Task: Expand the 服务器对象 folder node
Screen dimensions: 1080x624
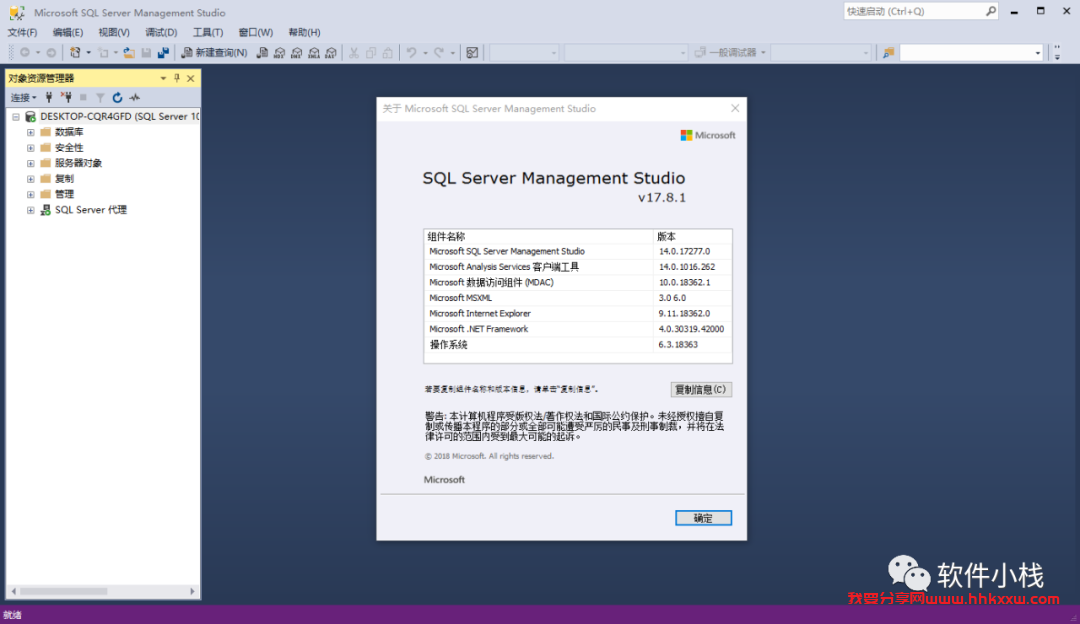Action: click(30, 163)
